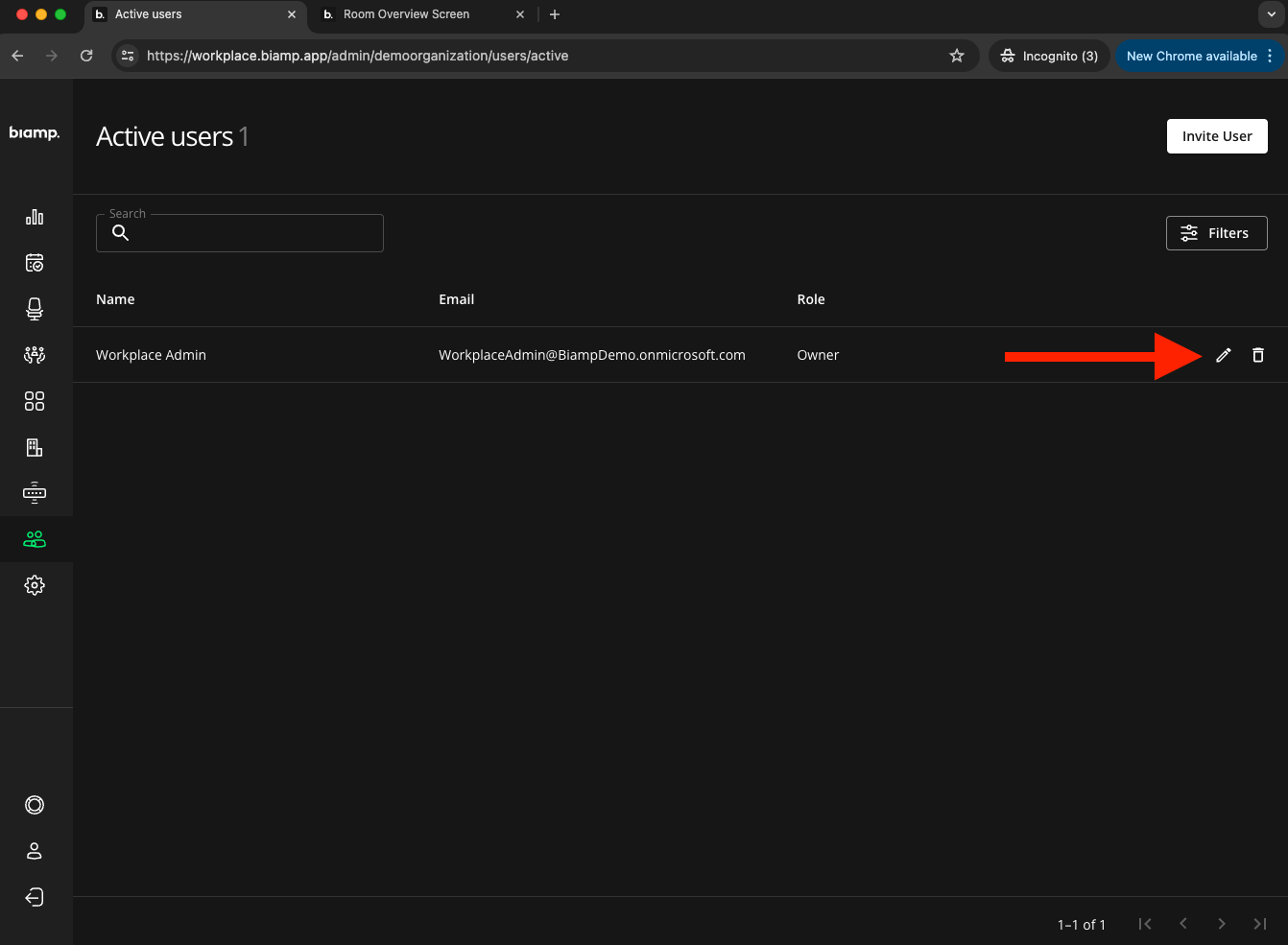Click the WorkplaceAdmin@BiampDemo.onmicrosoft.com email
Screen dimensions: 1288x945
coord(592,355)
